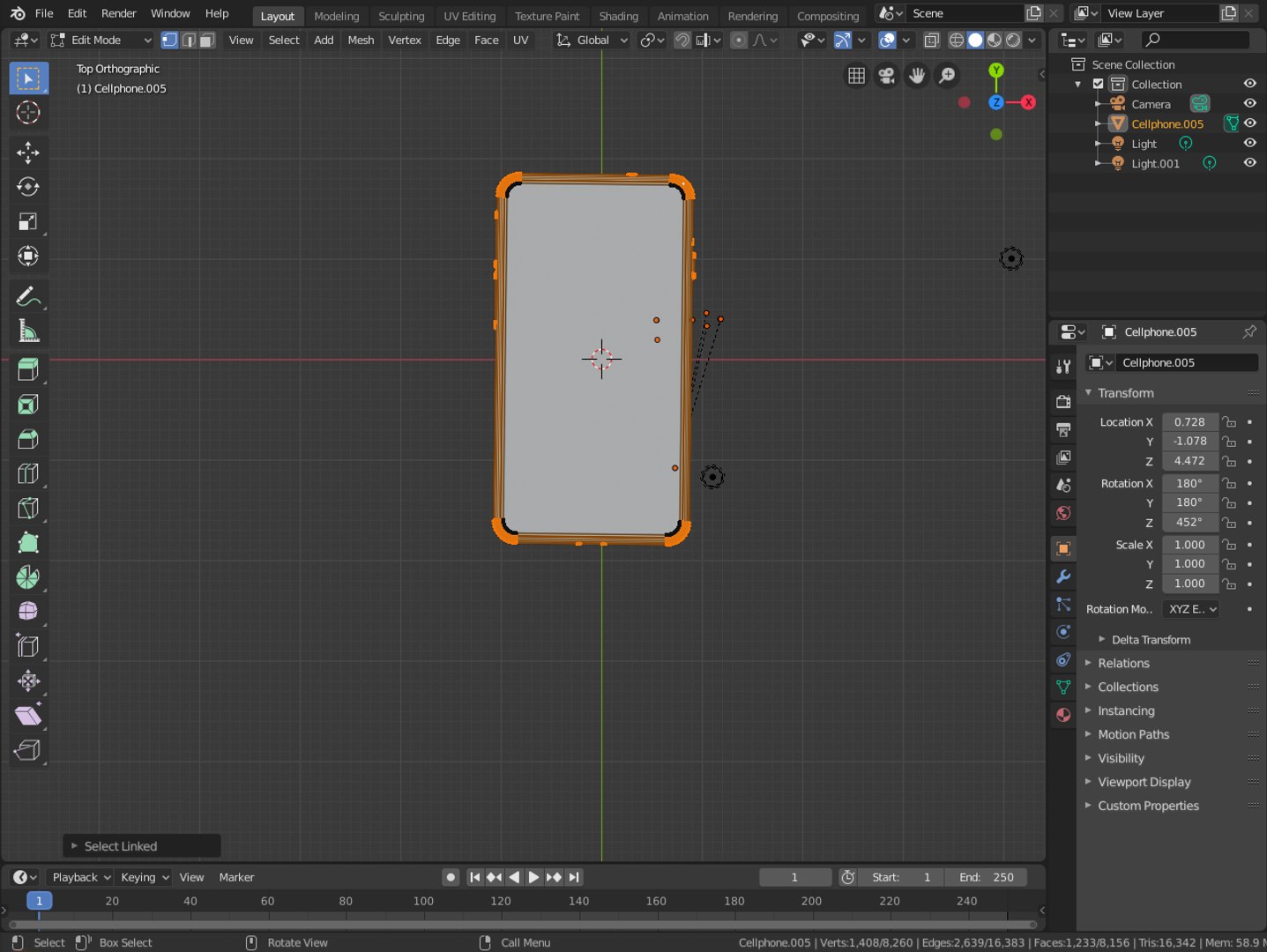Enable edge select mode

pos(189,41)
